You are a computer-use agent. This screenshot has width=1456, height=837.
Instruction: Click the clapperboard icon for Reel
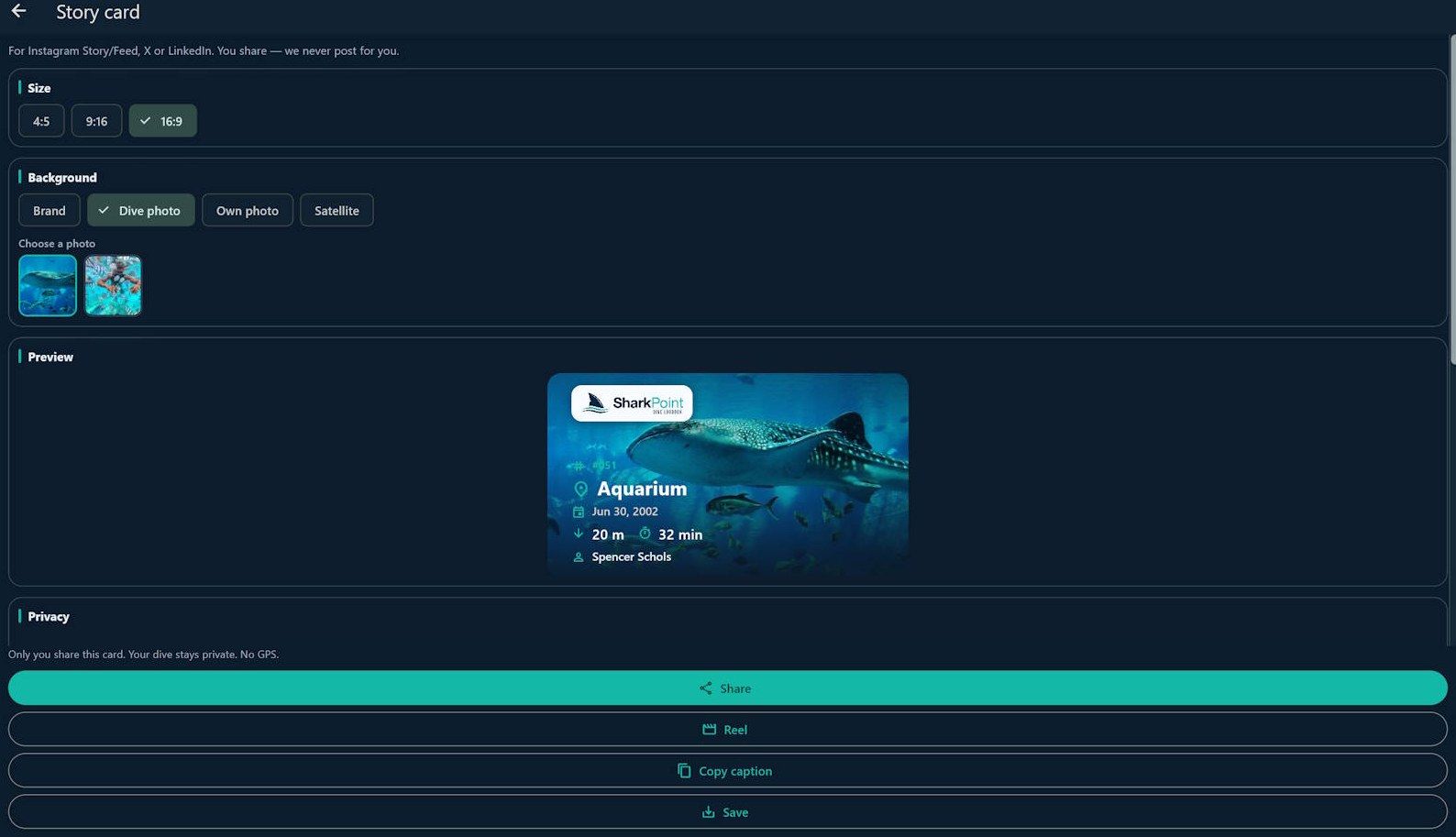point(709,730)
